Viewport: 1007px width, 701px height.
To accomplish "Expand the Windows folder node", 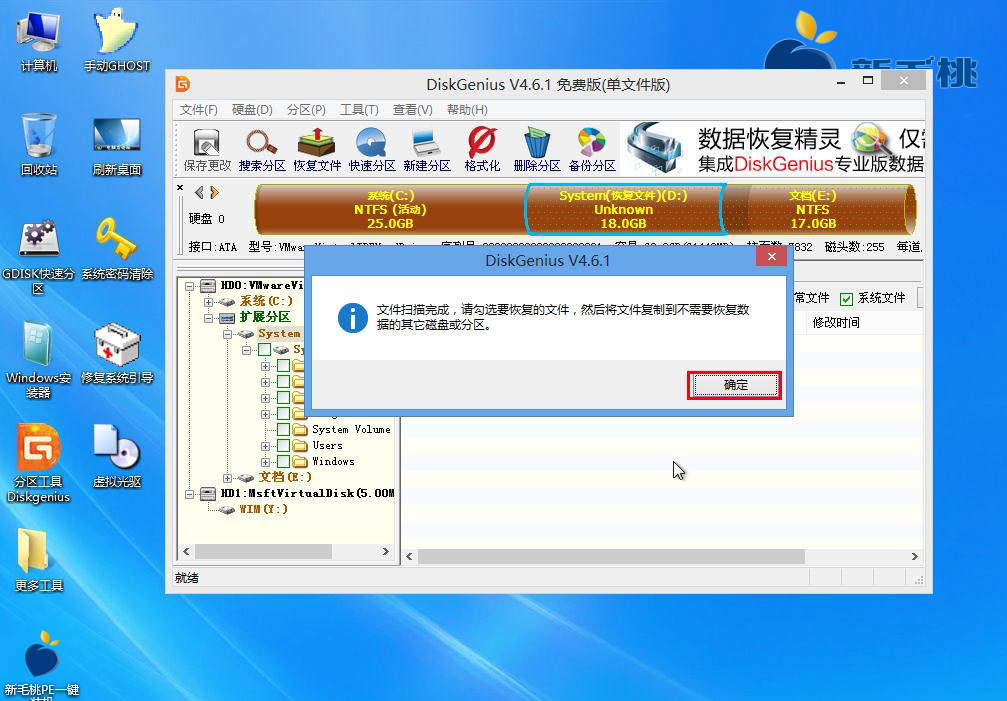I will point(265,462).
